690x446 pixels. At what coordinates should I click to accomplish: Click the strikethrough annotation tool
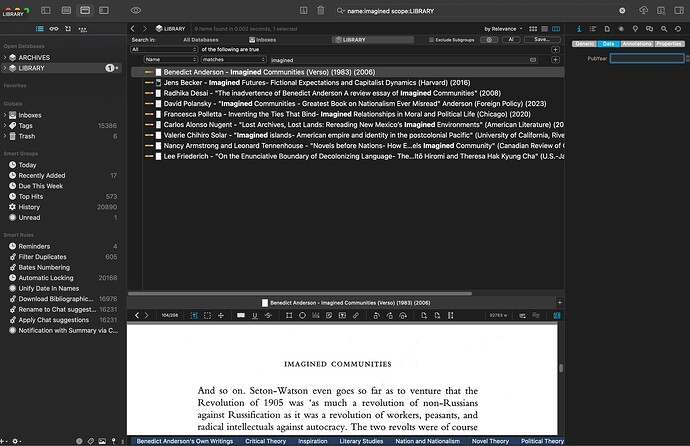click(x=268, y=315)
